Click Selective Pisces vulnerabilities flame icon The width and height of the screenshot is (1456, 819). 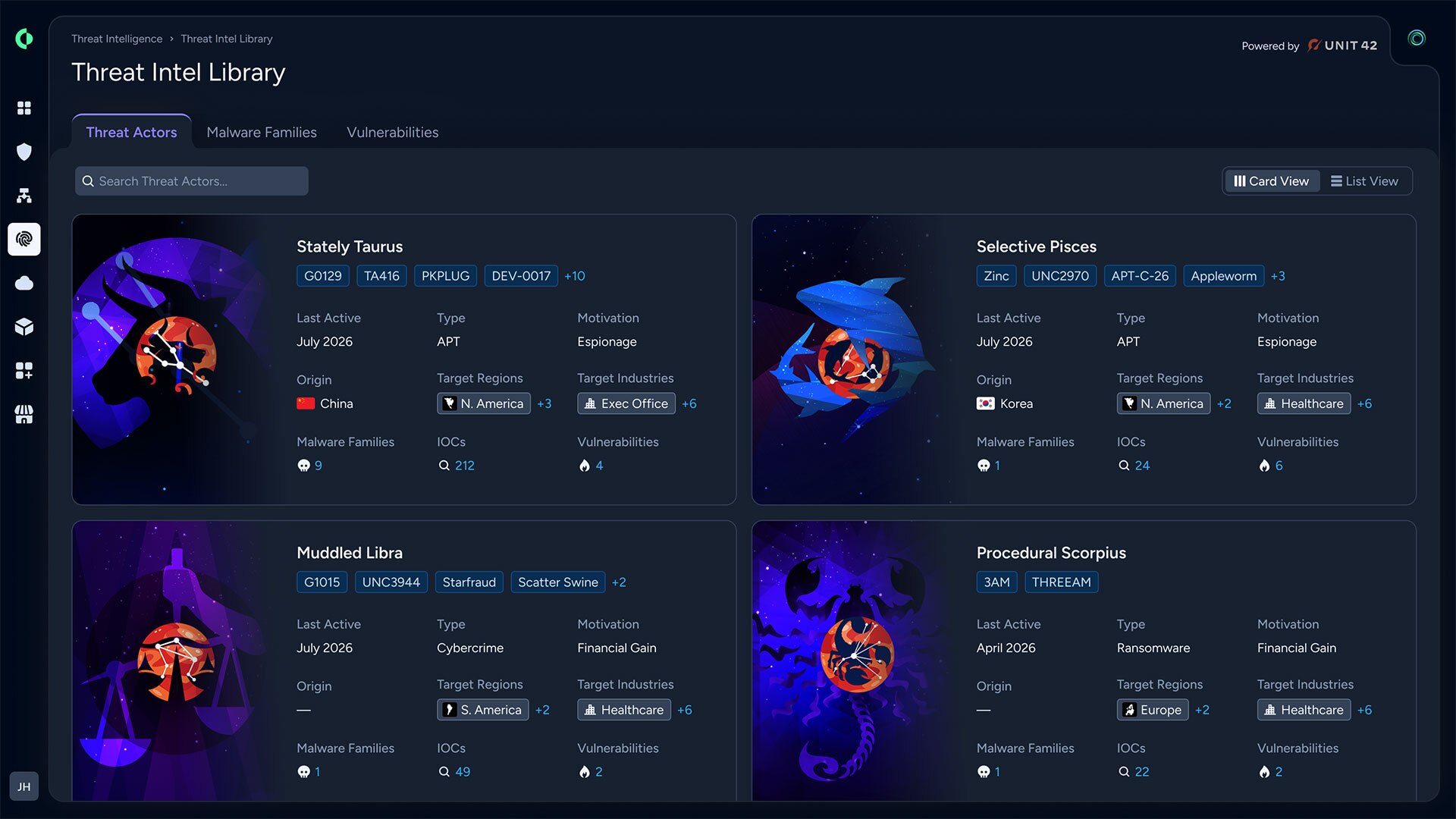(1265, 466)
